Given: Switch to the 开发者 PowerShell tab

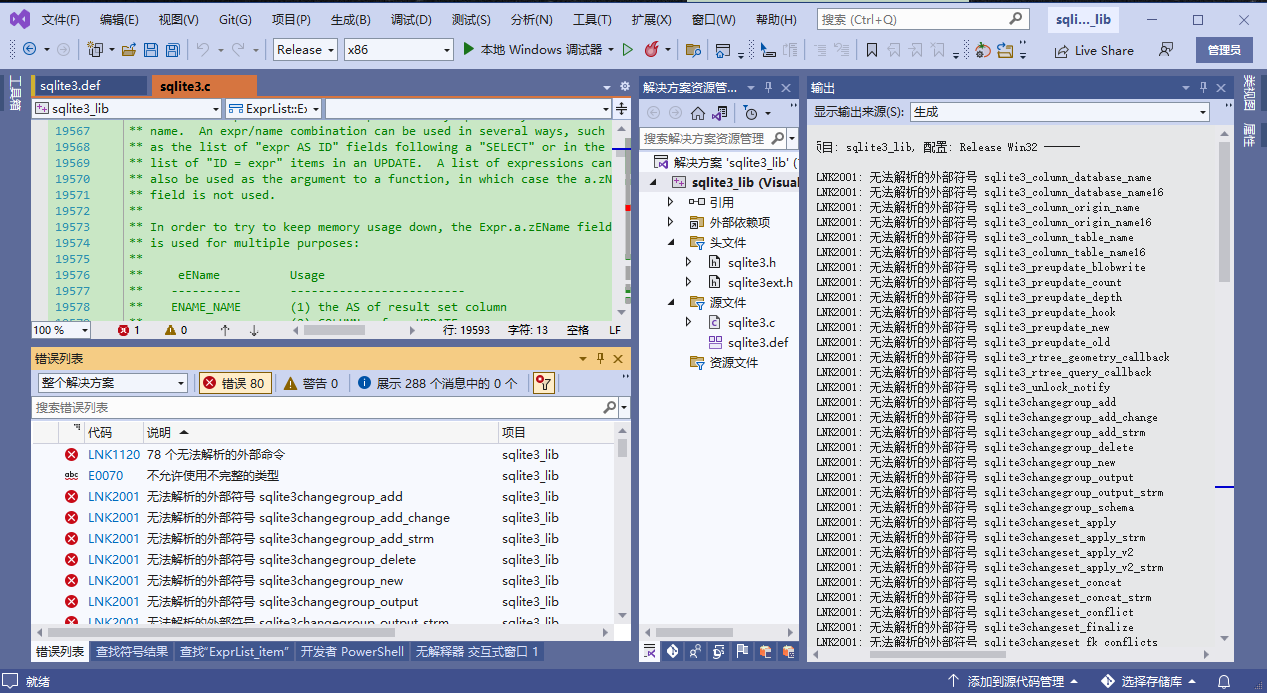Looking at the screenshot, I should [352, 651].
